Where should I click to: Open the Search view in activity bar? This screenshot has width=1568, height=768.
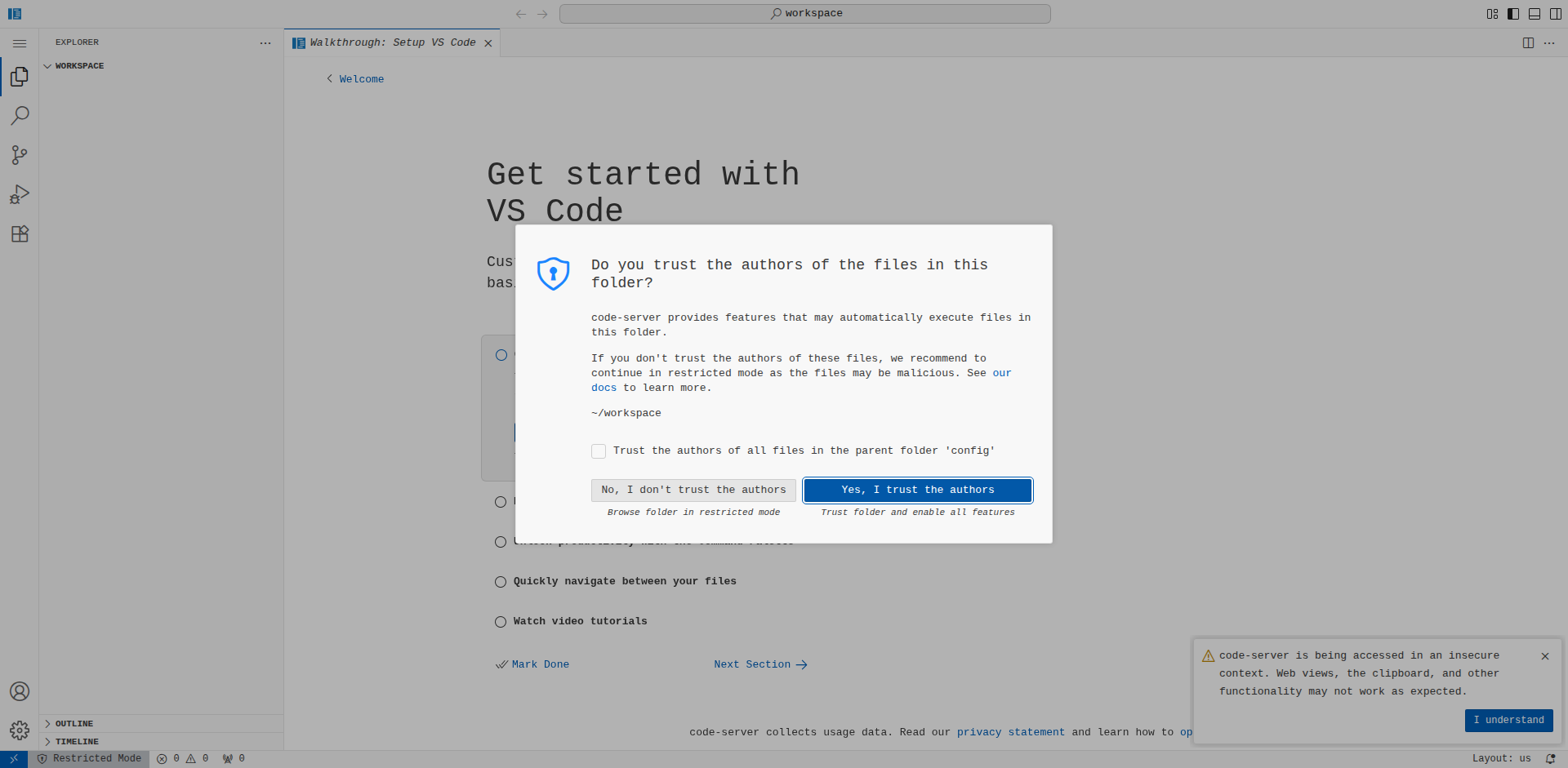coord(20,116)
